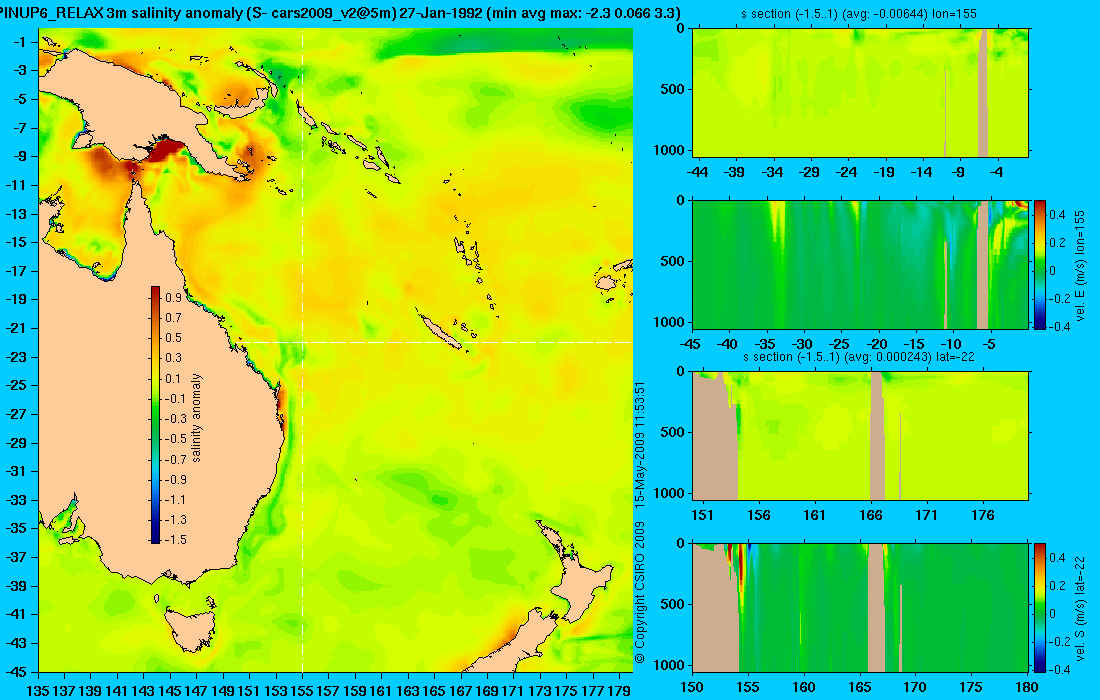Click the vertical "salinity anomaly" colorbar label

pyautogui.click(x=196, y=417)
